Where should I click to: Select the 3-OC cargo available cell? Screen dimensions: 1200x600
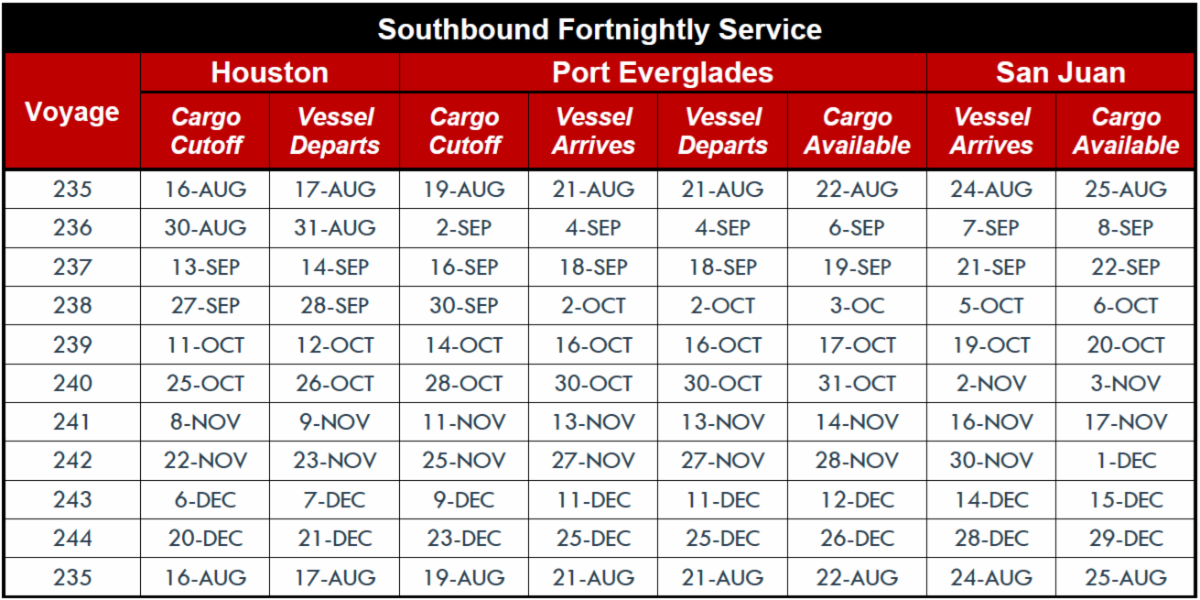click(x=857, y=306)
